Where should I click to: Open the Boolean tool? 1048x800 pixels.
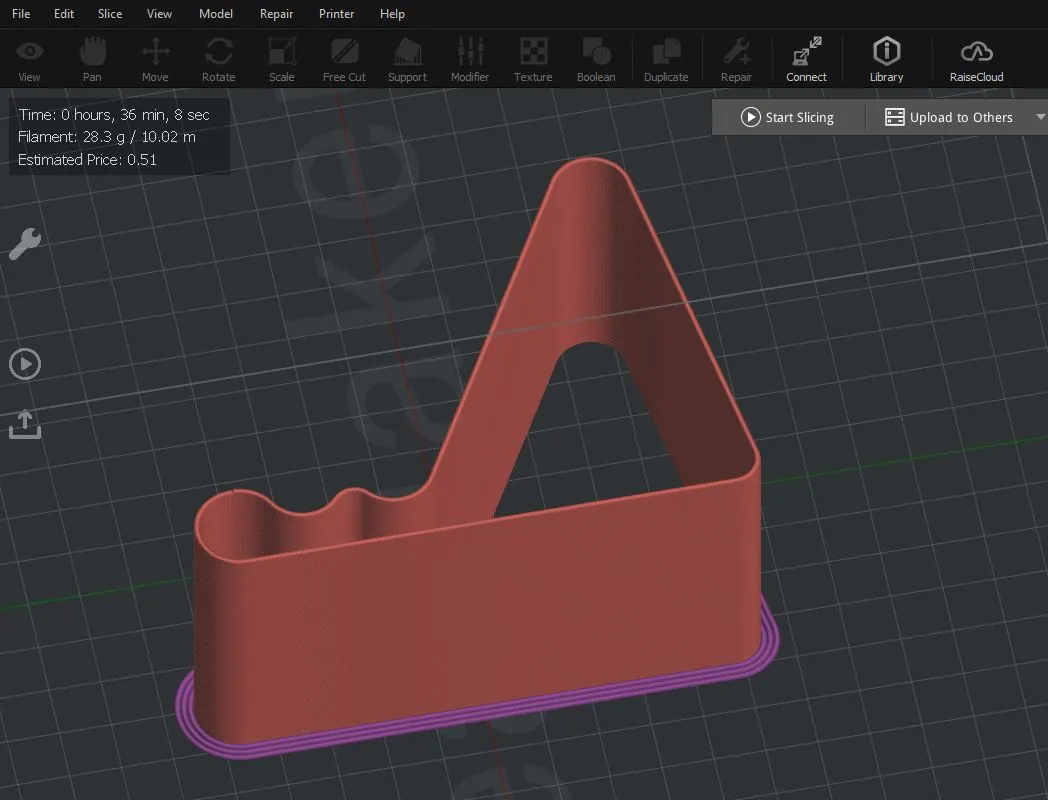pyautogui.click(x=596, y=59)
